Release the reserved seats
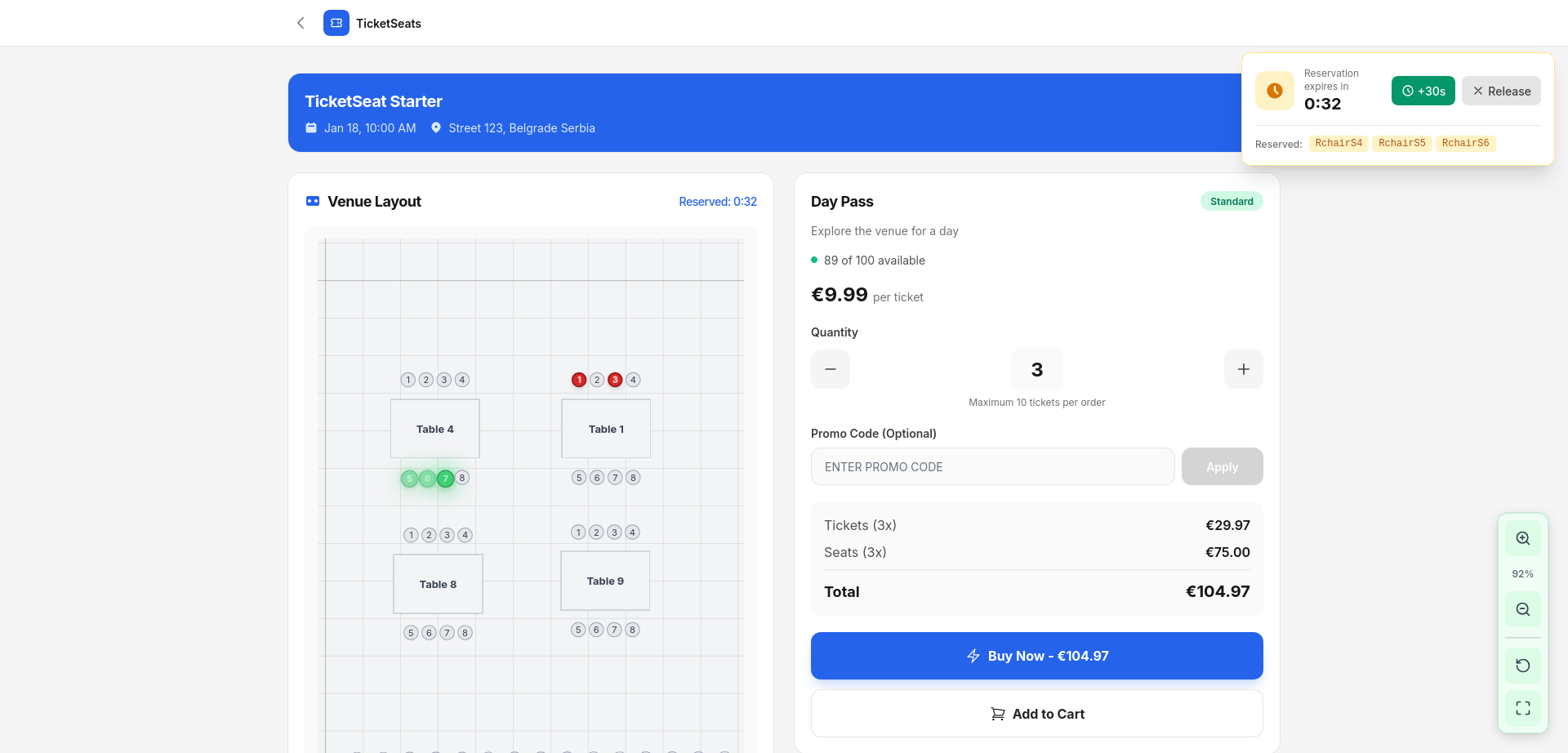 point(1501,91)
